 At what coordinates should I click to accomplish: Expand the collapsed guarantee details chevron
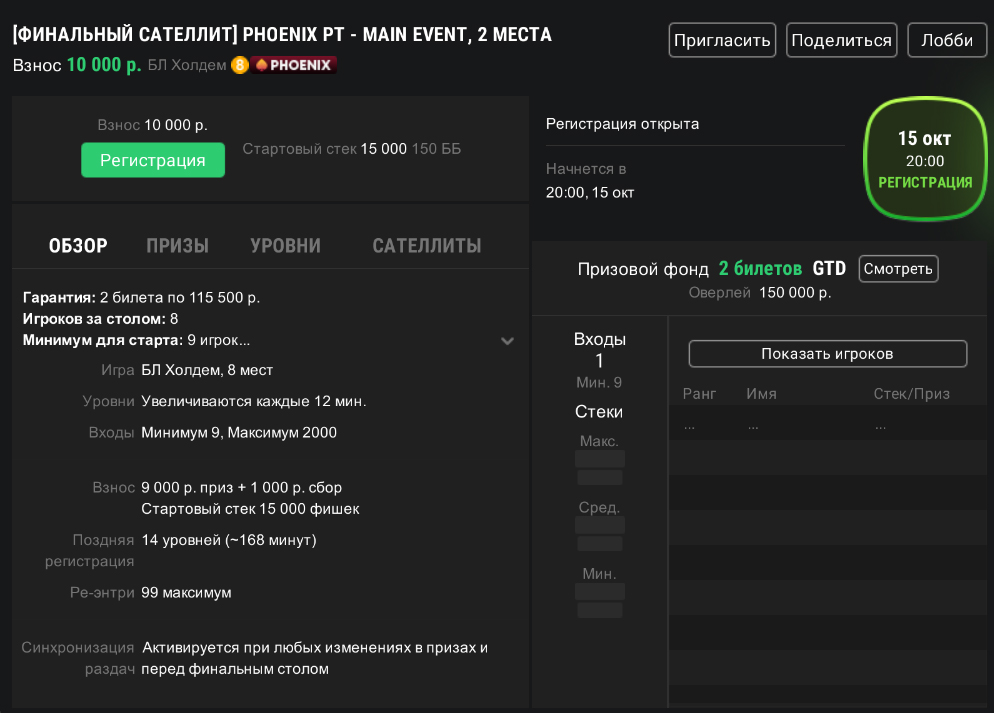pos(507,341)
